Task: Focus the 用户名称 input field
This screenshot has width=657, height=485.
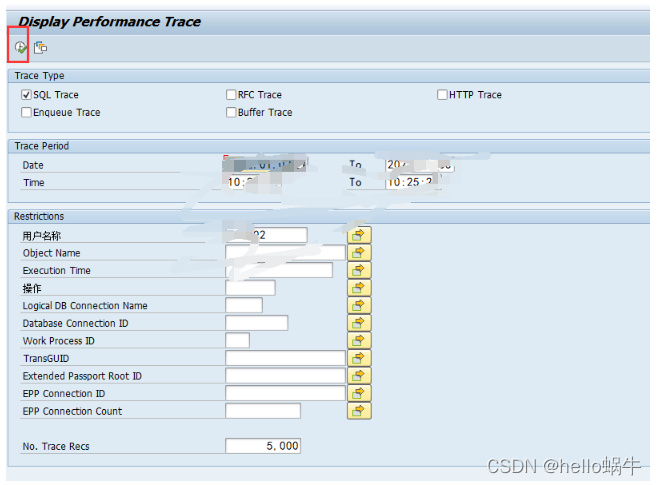Action: [x=266, y=235]
